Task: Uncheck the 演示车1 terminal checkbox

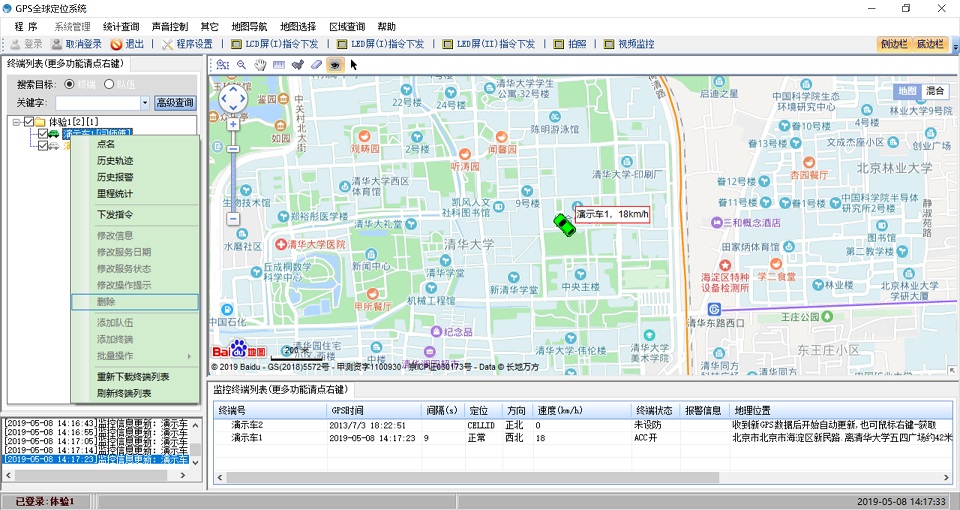Action: click(x=42, y=133)
